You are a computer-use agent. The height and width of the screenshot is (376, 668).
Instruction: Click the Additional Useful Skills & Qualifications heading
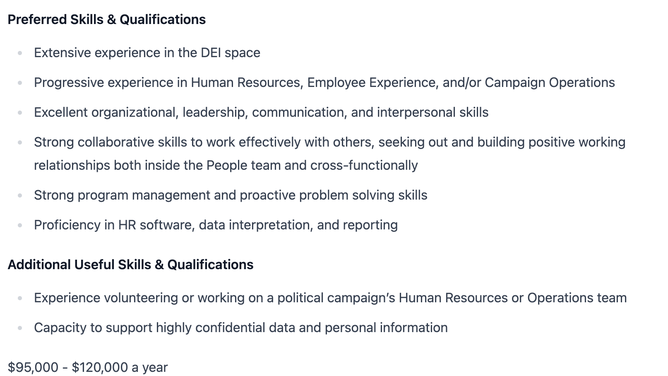click(130, 265)
